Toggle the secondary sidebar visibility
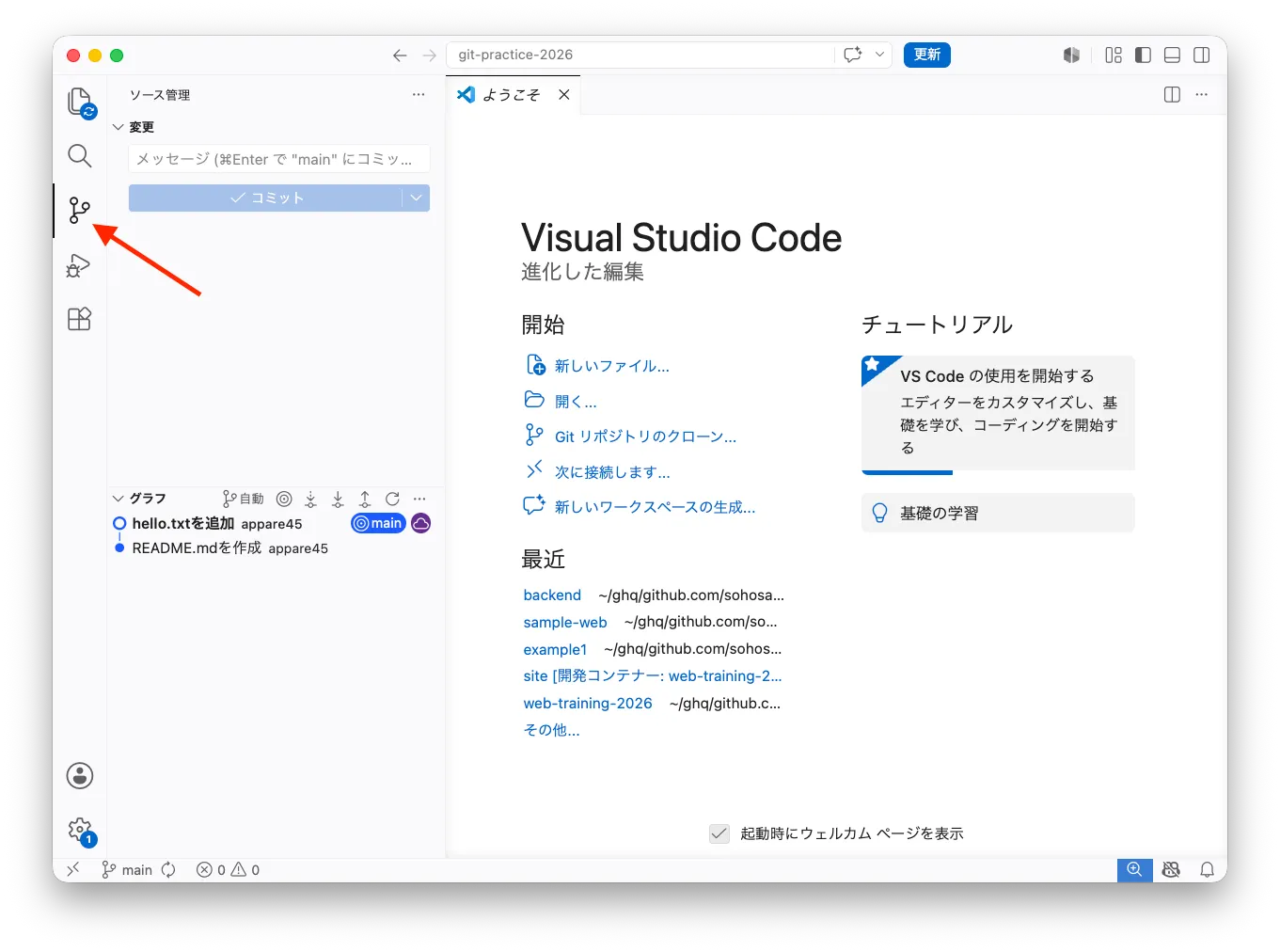The width and height of the screenshot is (1280, 952). click(x=1201, y=56)
